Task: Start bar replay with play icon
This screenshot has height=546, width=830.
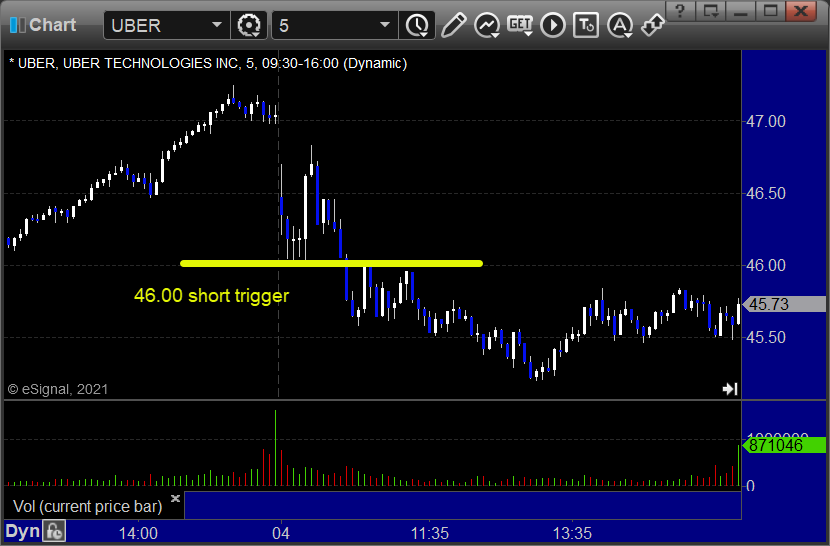Action: click(553, 25)
